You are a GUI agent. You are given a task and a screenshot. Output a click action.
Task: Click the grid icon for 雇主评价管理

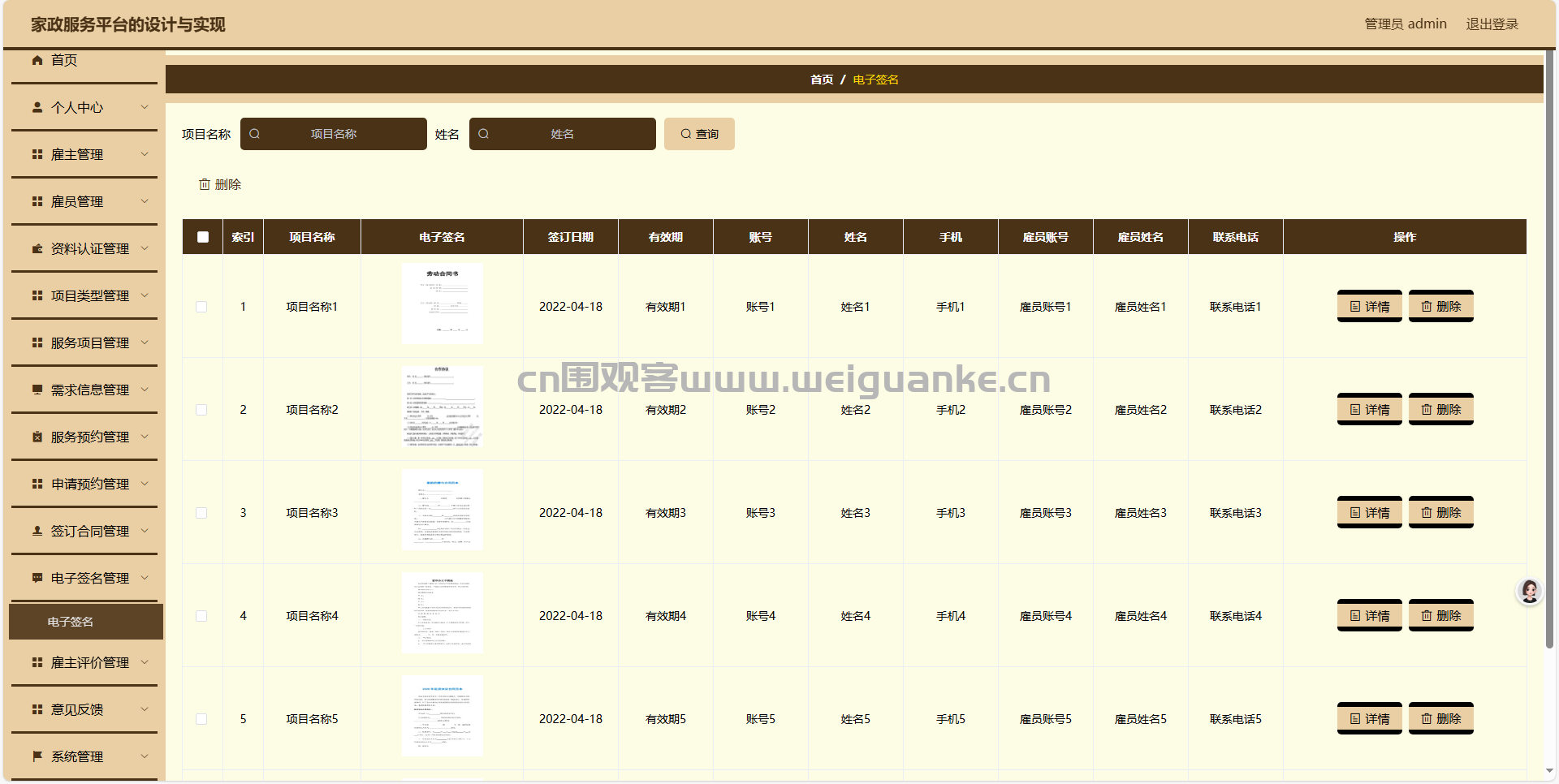37,662
